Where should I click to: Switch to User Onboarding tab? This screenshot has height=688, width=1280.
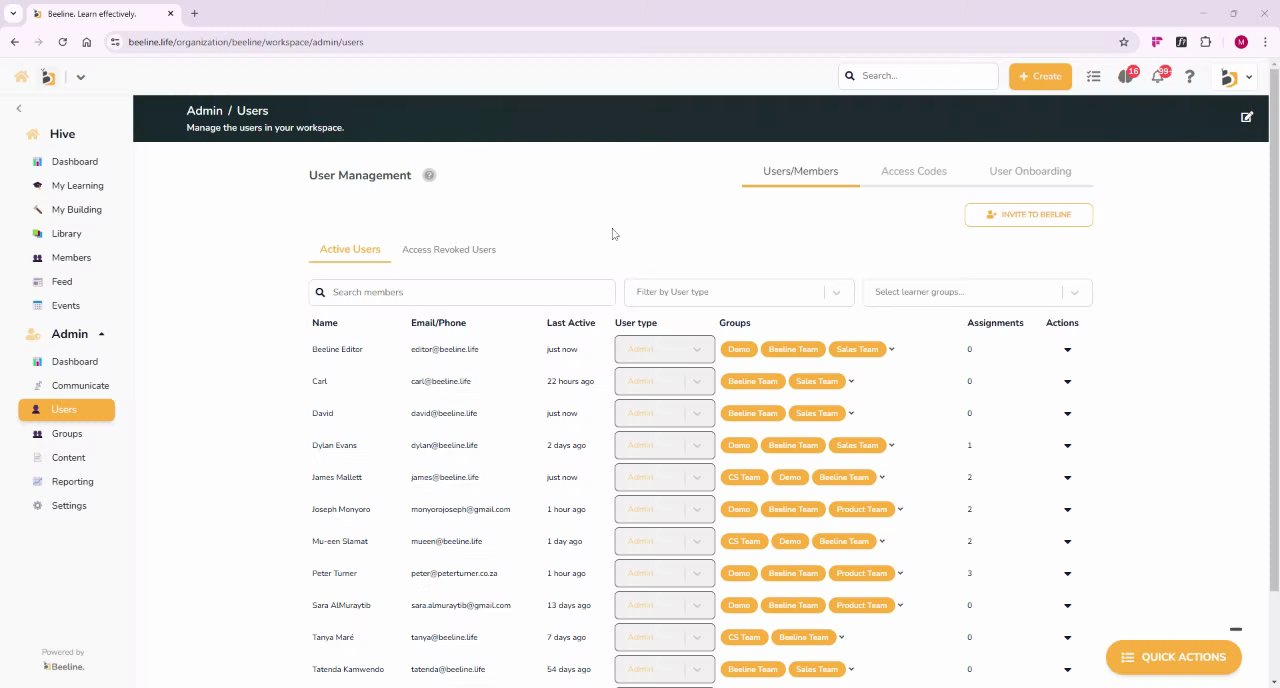pos(1030,171)
